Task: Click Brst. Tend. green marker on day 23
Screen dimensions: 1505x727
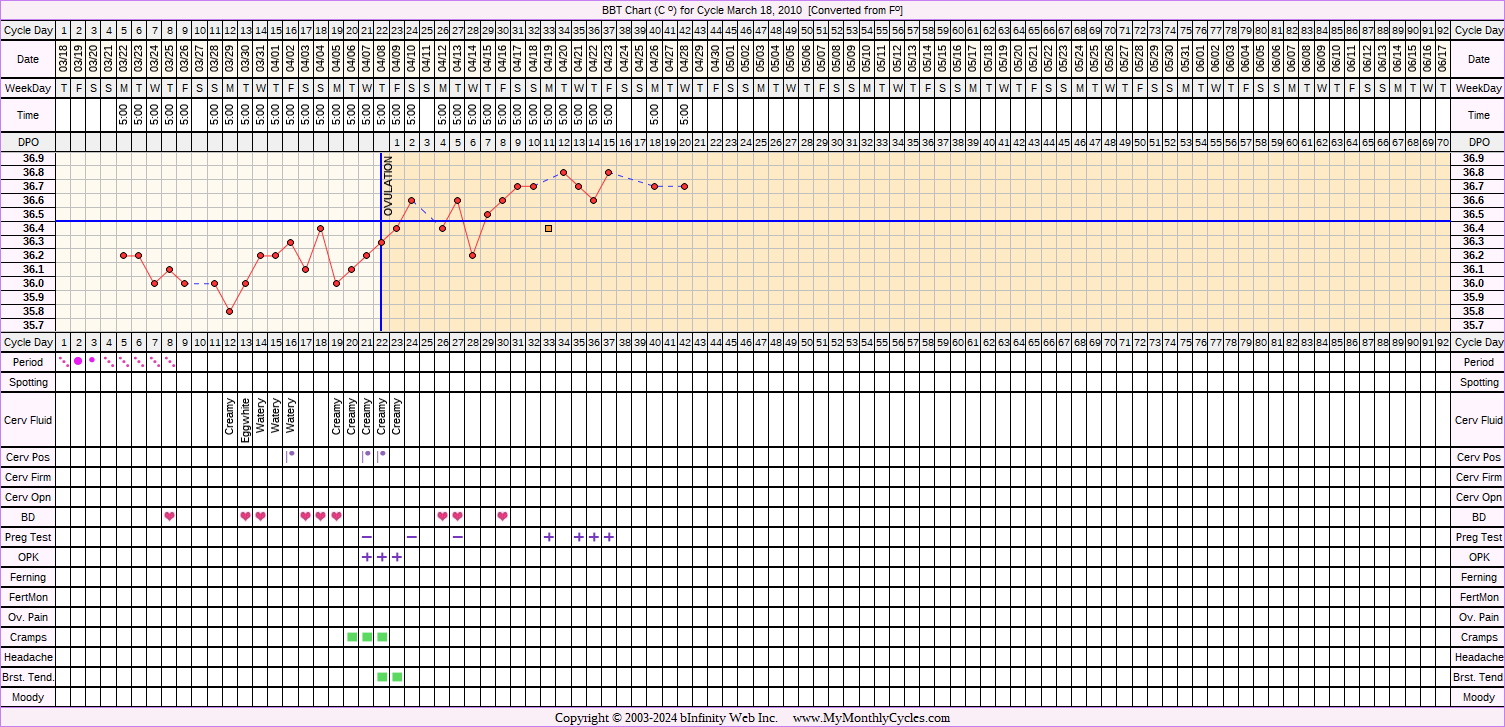Action: click(x=397, y=677)
